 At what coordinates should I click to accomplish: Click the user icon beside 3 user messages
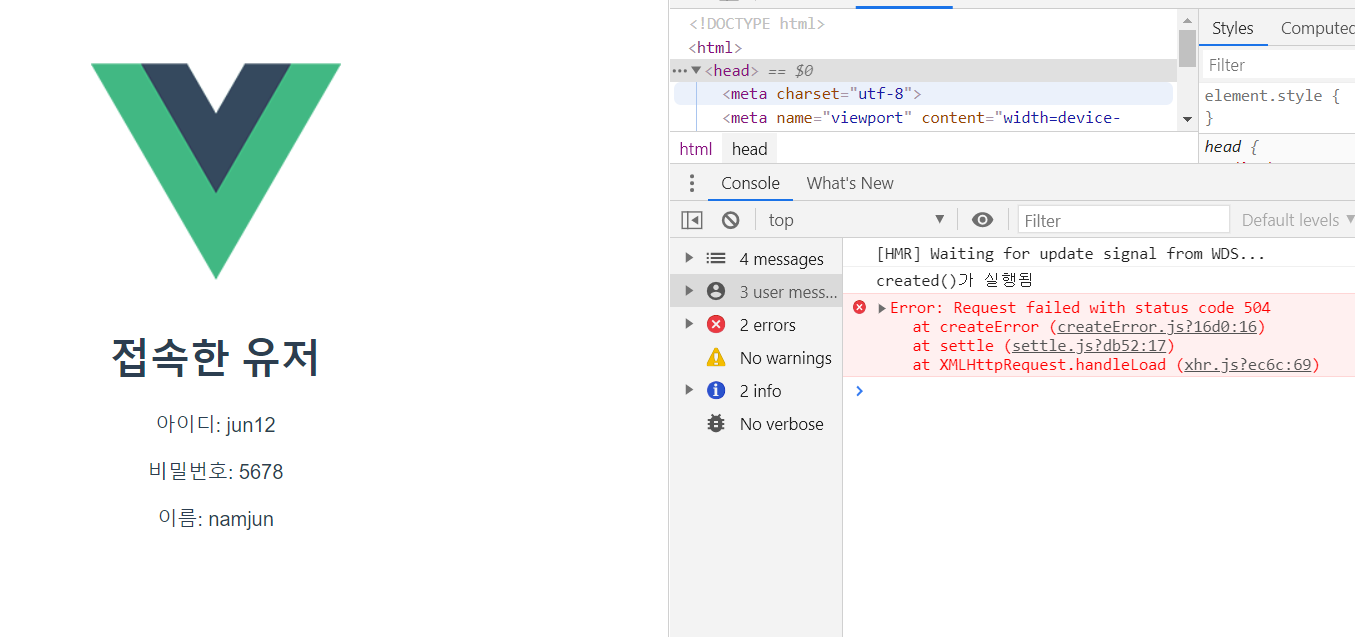716,291
